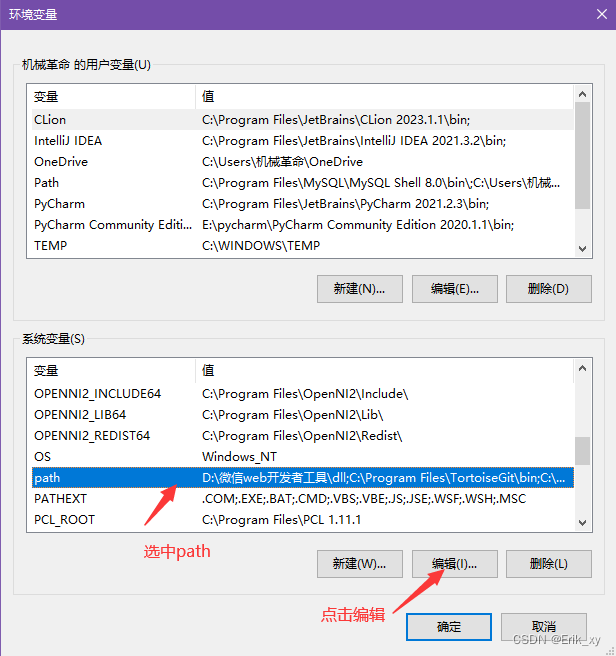
Task: Confirm with the 确定 button
Action: tap(449, 627)
